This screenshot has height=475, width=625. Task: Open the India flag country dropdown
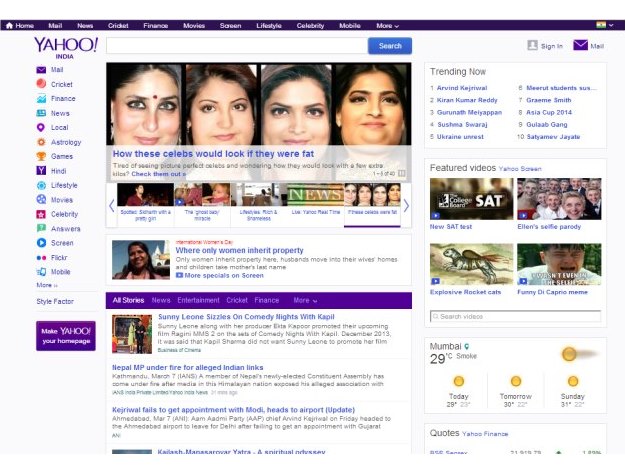click(x=605, y=25)
